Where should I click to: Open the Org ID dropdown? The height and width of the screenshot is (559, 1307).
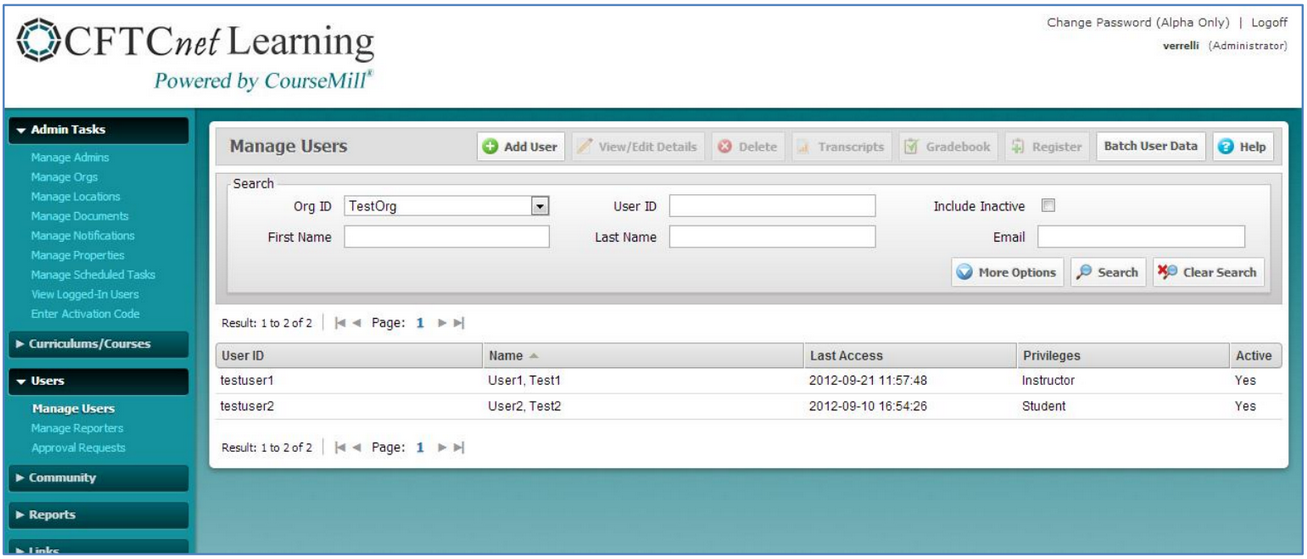pyautogui.click(x=540, y=206)
